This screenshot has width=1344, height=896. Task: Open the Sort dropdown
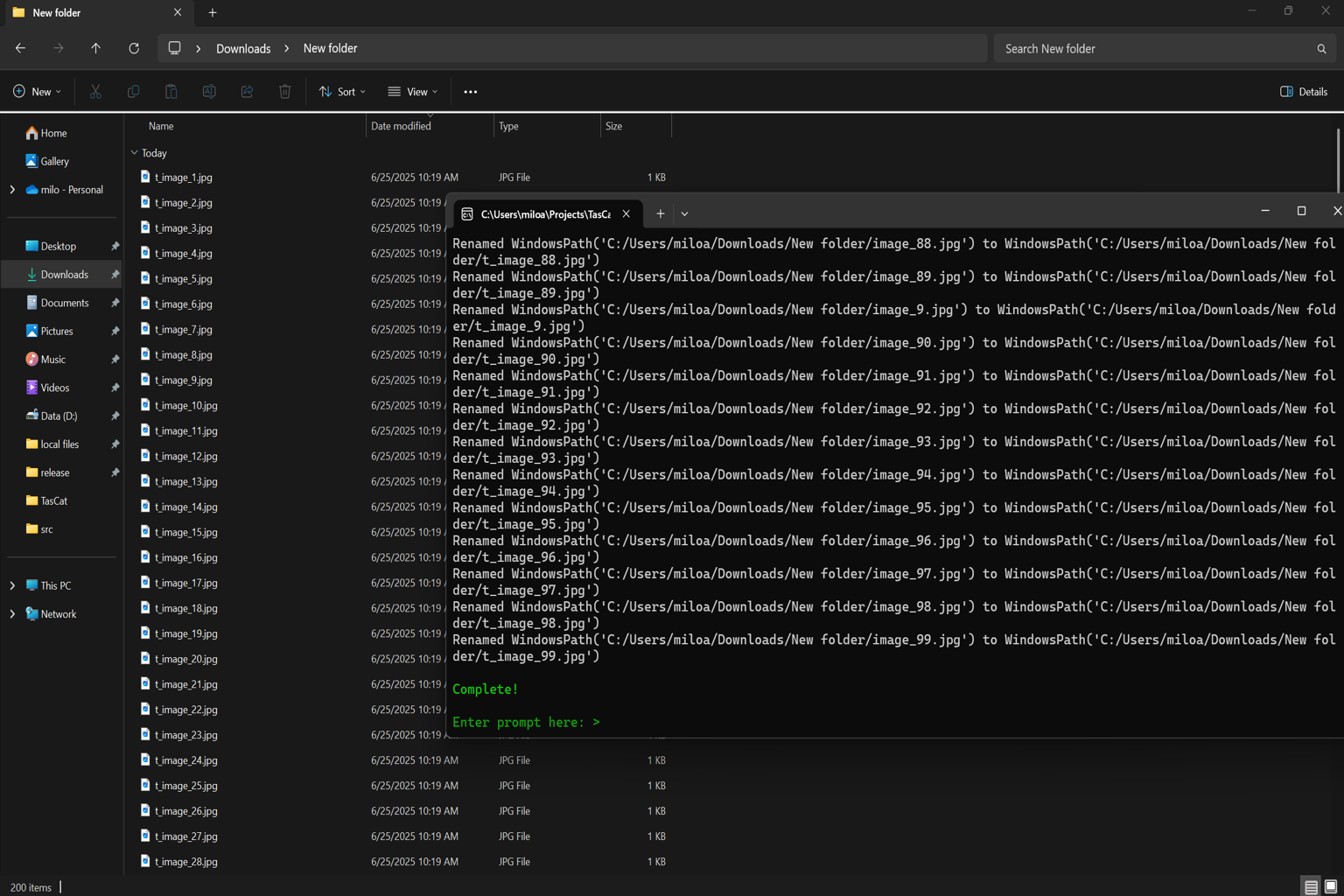point(342,91)
